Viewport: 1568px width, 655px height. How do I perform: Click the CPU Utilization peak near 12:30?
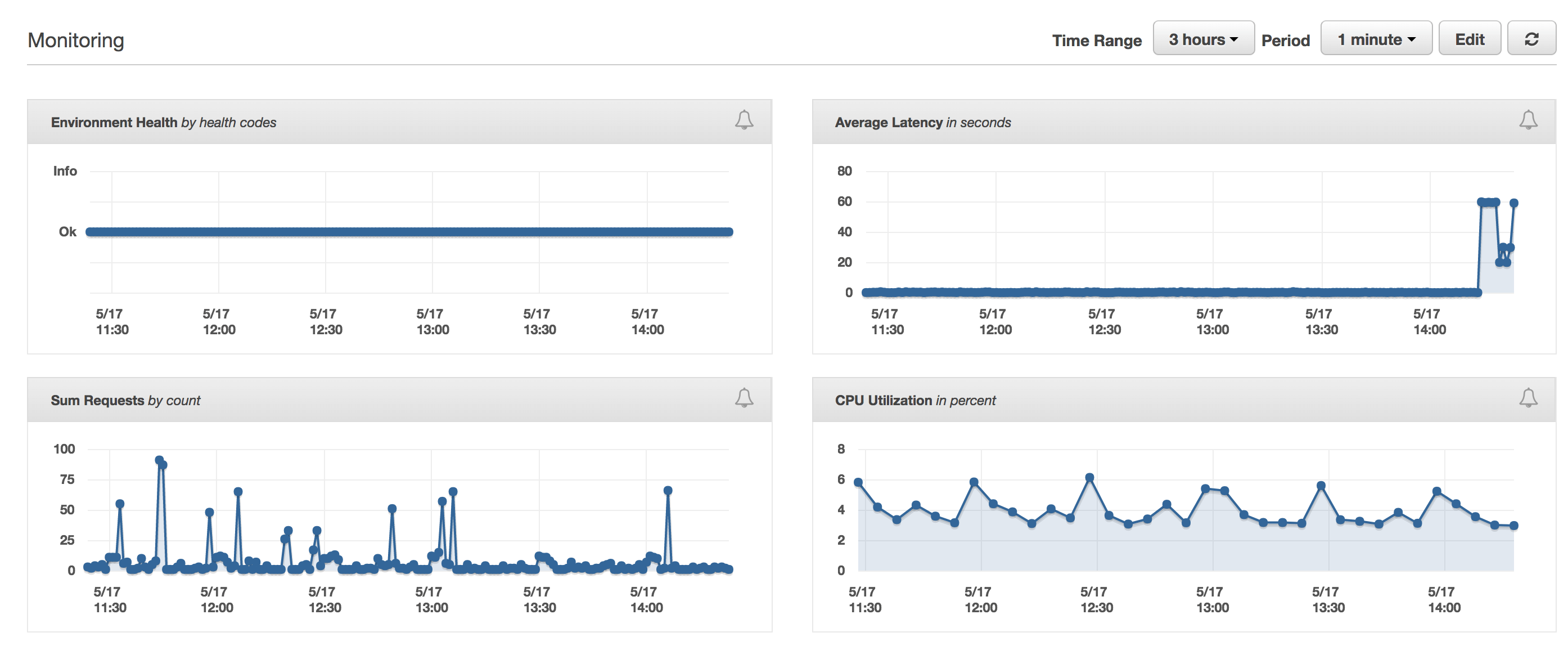1089,478
